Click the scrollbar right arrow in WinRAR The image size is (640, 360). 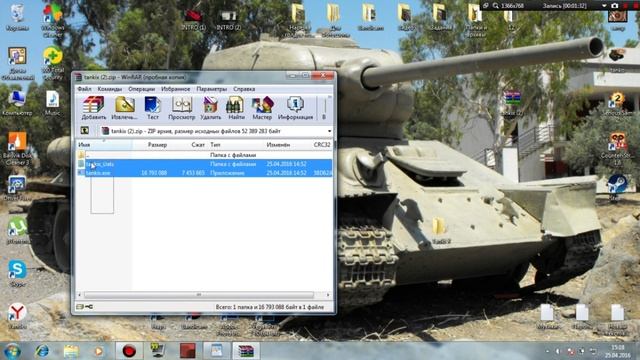328,294
